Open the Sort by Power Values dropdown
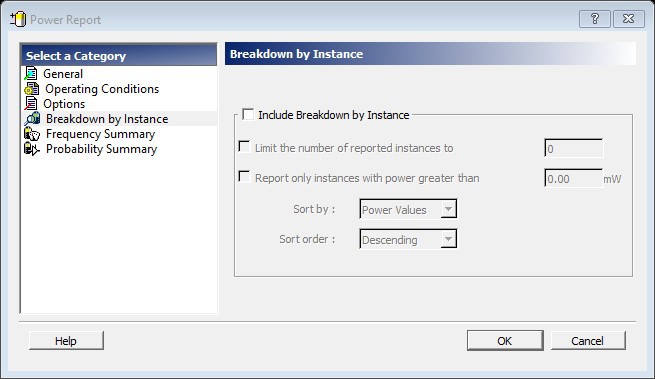 pyautogui.click(x=408, y=209)
